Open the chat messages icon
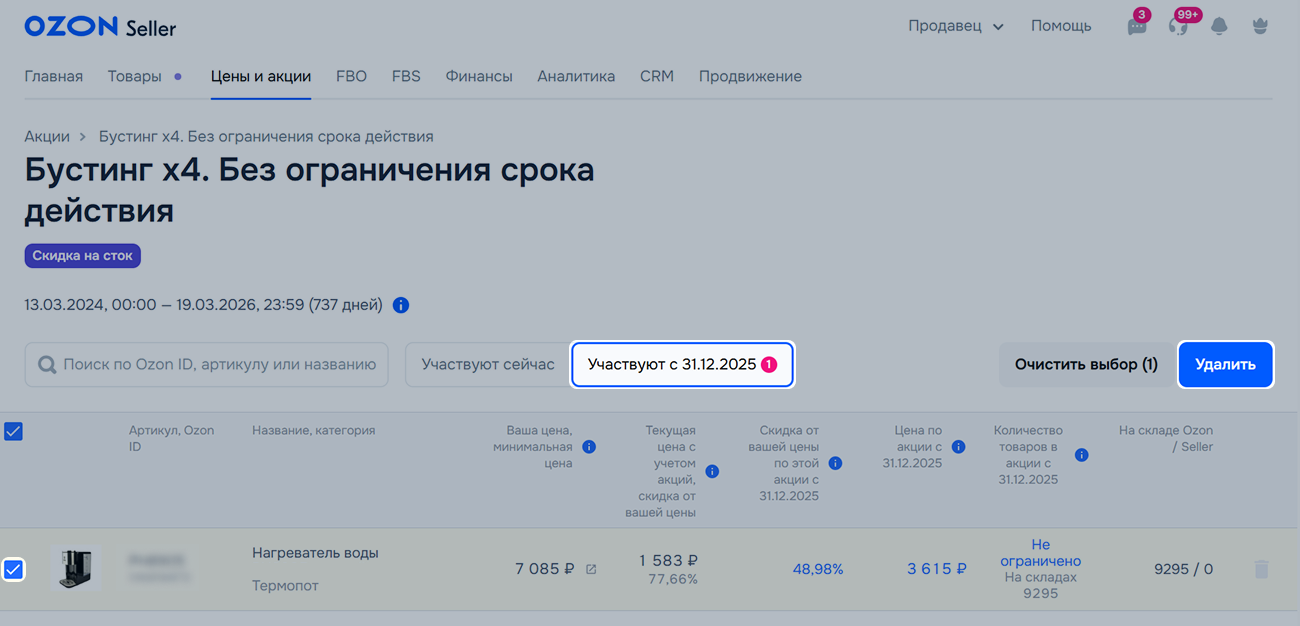Screen dimensions: 1300x626 tap(1137, 27)
